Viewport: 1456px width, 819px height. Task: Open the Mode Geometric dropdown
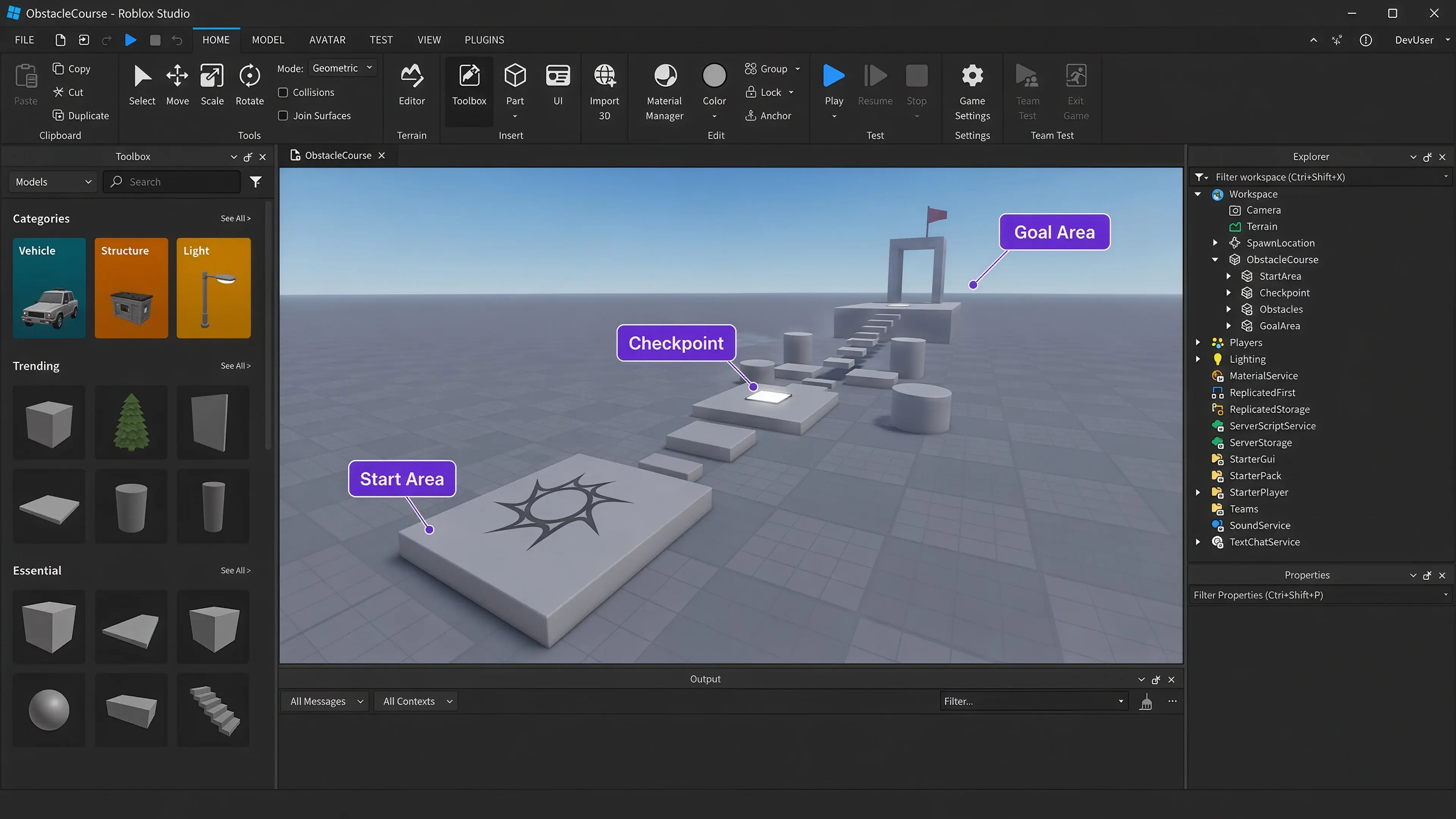coord(342,68)
